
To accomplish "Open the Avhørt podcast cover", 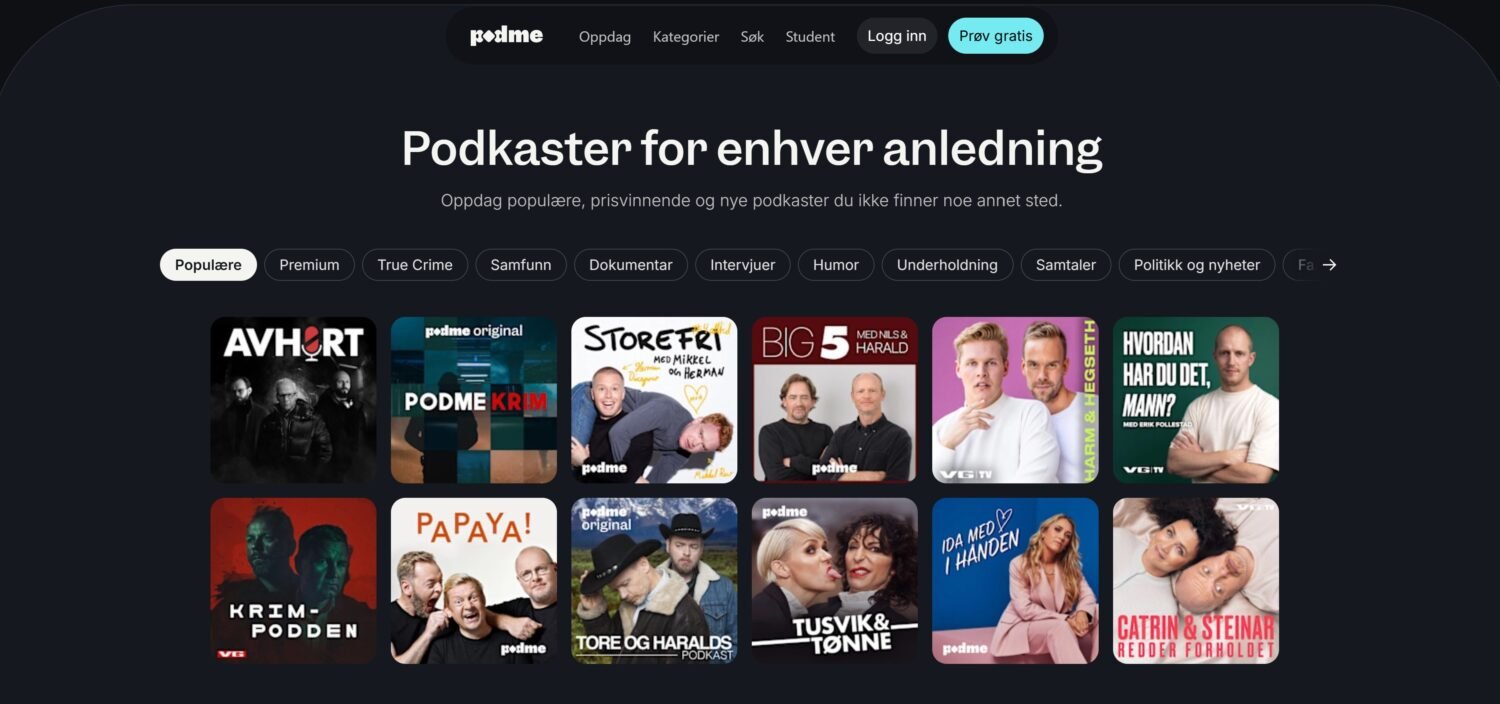I will pyautogui.click(x=293, y=400).
